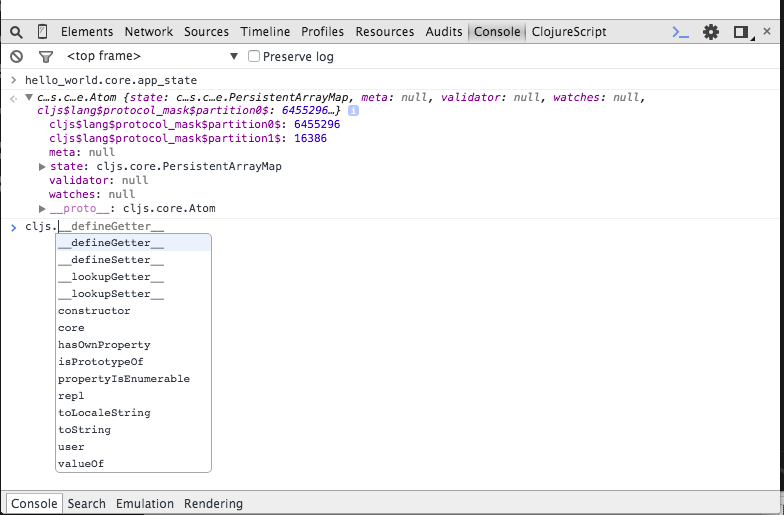Click the watches: null property row
The image size is (784, 515).
92,194
